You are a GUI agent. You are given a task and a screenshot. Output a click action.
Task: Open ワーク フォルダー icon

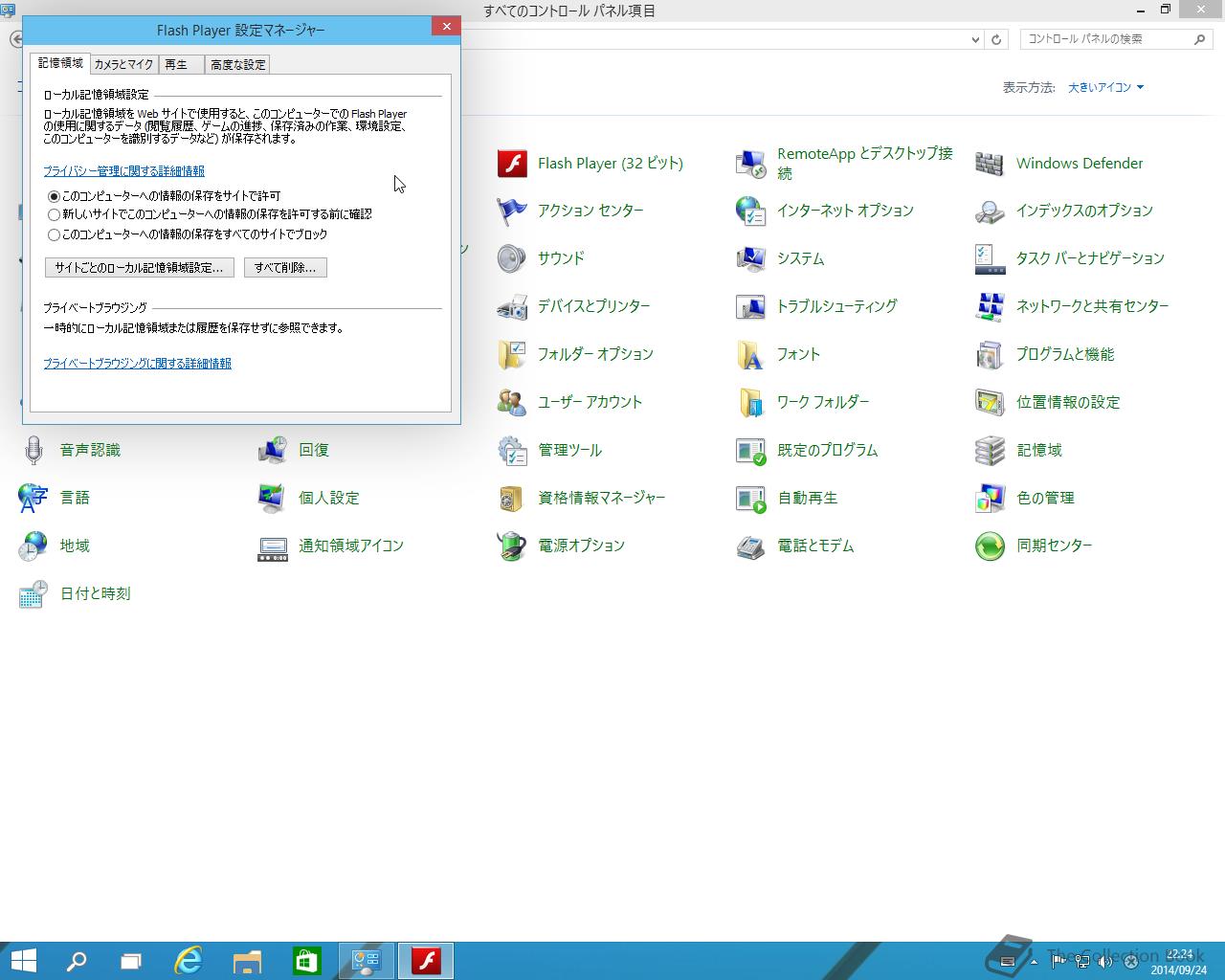(751, 403)
